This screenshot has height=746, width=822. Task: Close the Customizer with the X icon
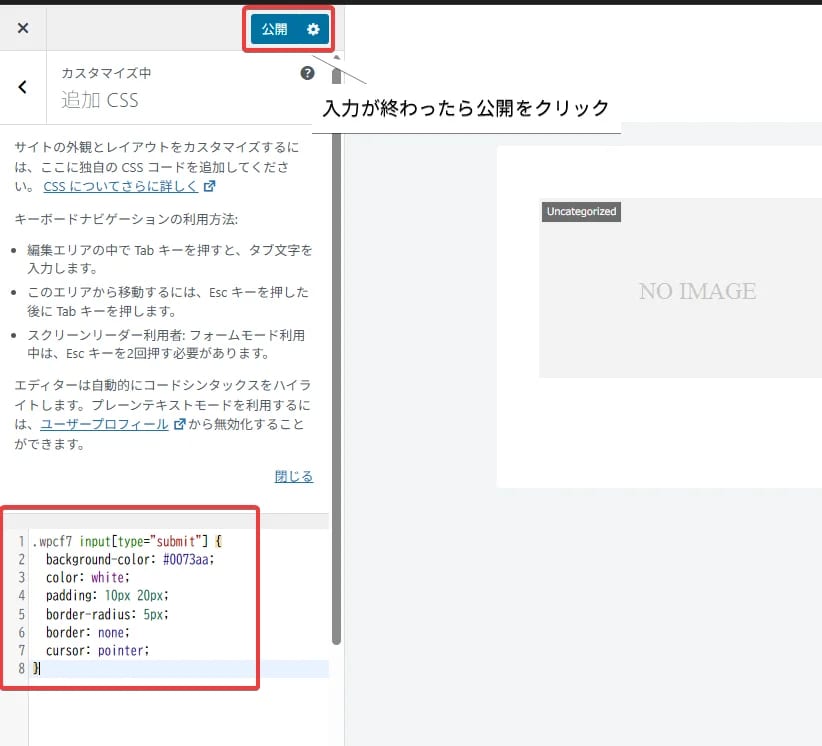[22, 27]
